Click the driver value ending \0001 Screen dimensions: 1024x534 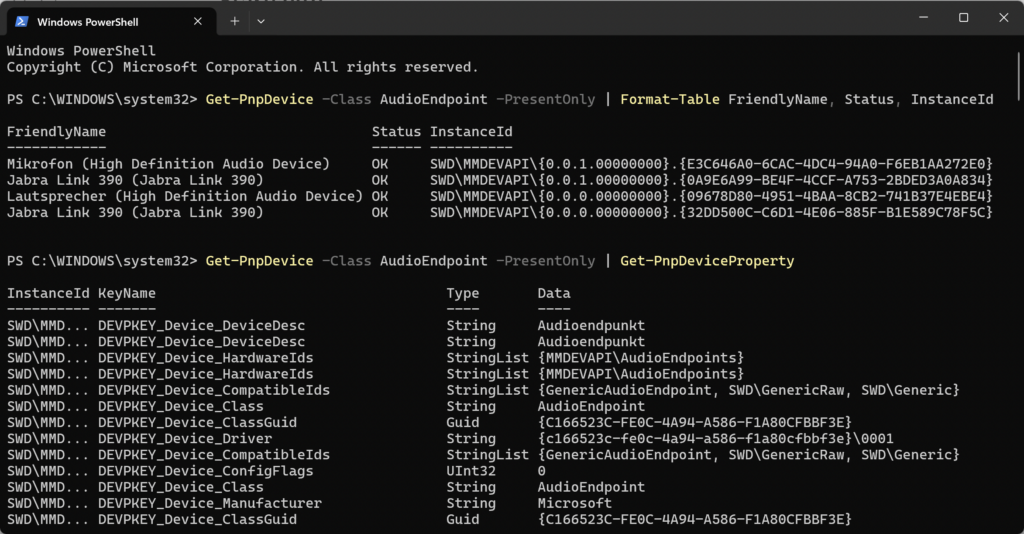[716, 439]
